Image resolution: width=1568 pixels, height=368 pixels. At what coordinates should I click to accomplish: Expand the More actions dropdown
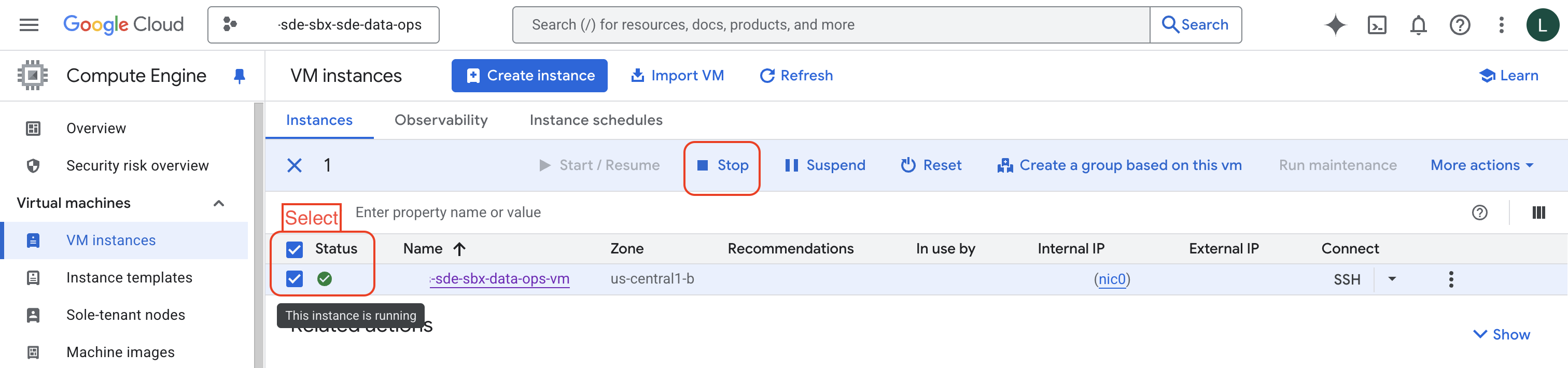pos(1481,165)
